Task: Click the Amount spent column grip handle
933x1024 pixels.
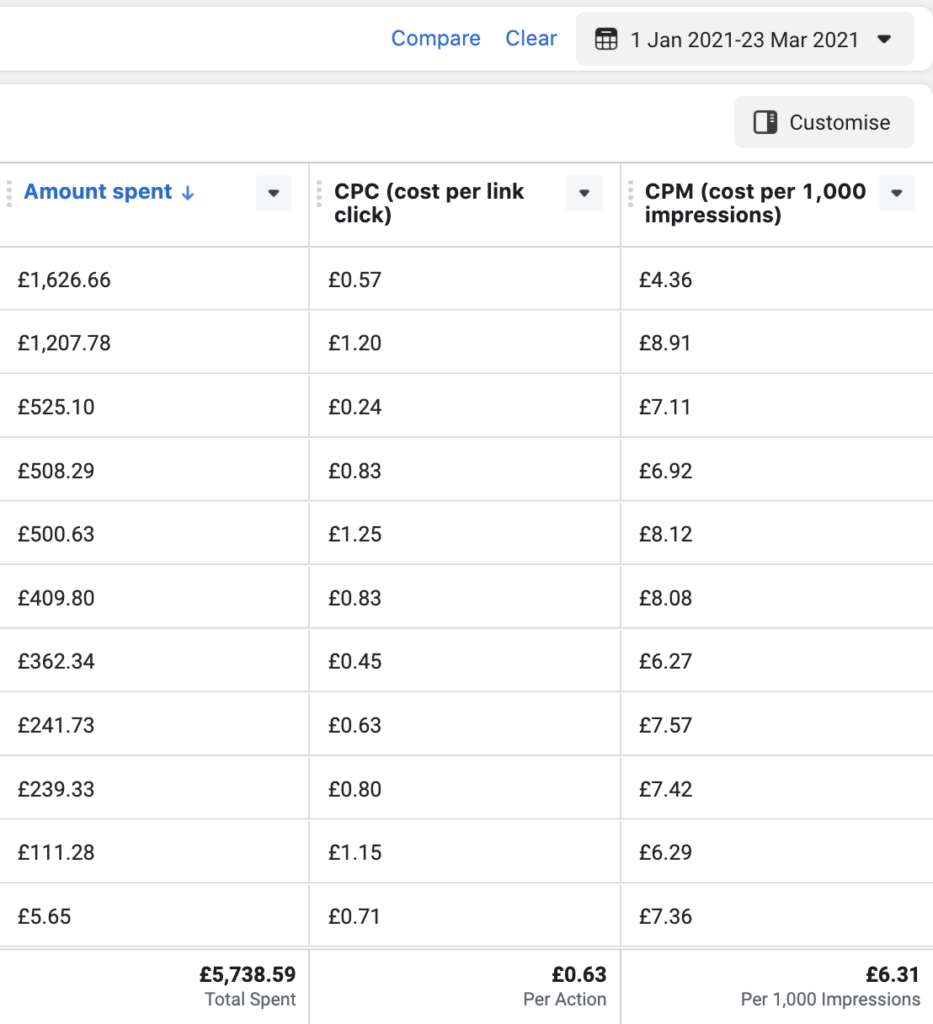Action: (8, 192)
